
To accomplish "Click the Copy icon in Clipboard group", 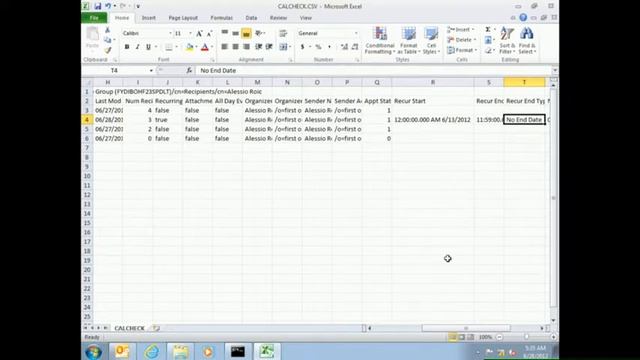I will (x=108, y=40).
